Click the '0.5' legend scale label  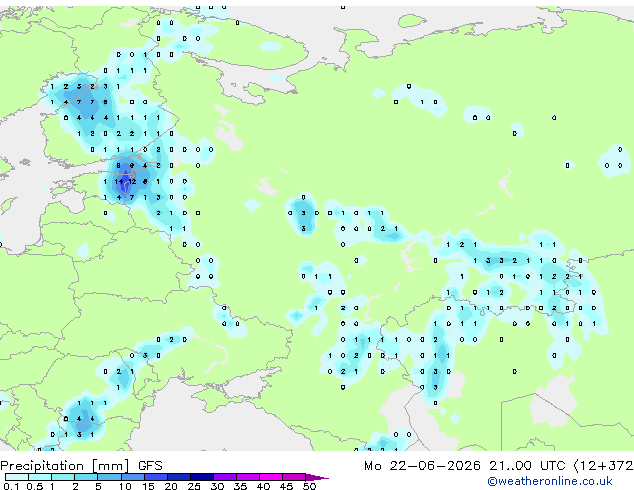[x=35, y=486]
